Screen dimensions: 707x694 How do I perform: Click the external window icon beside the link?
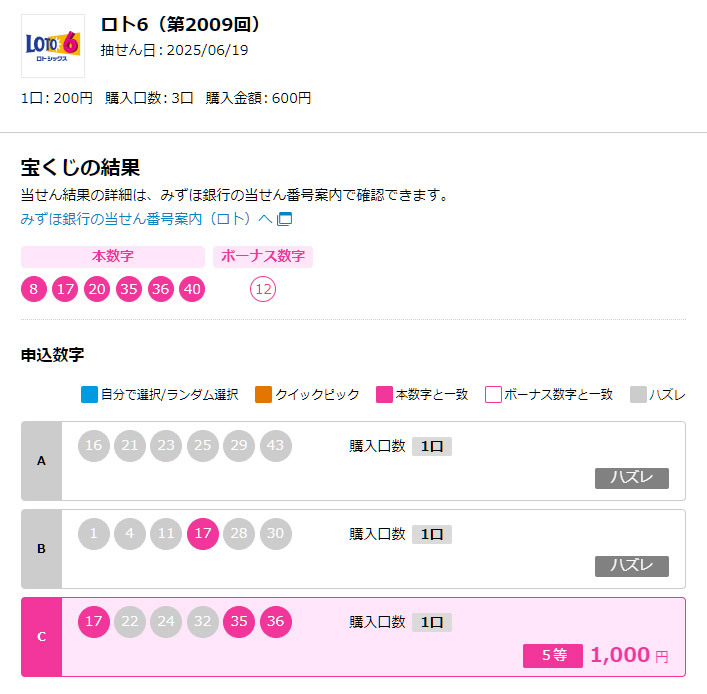[x=285, y=219]
